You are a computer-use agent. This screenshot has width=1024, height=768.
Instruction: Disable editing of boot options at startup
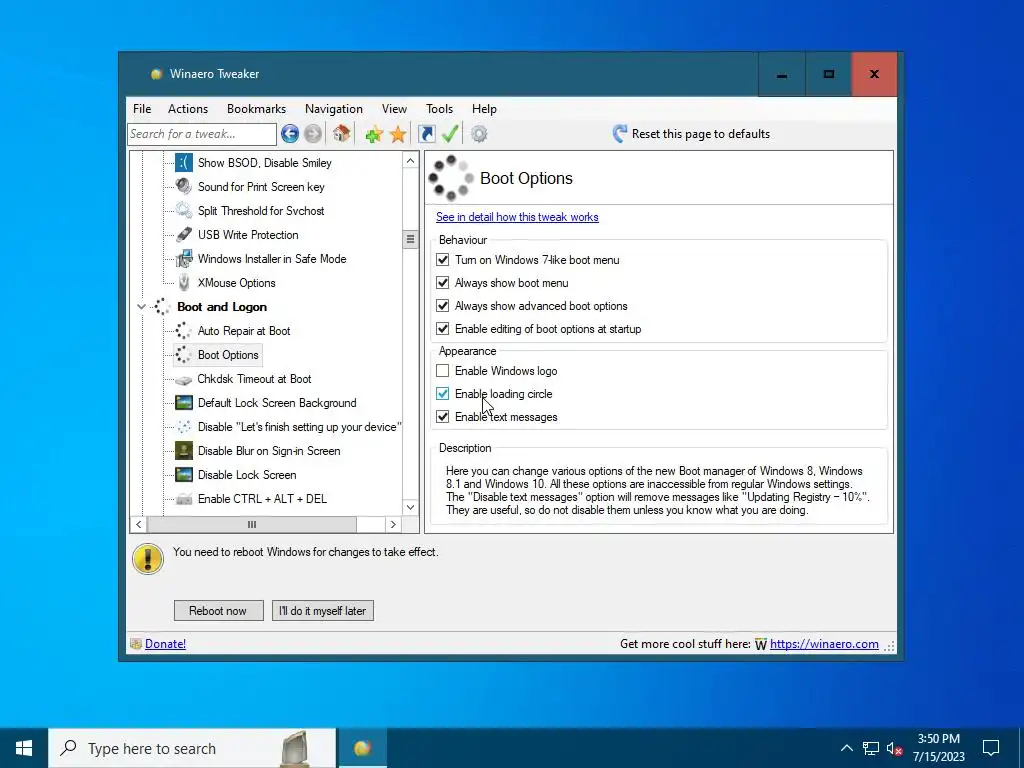(x=443, y=328)
